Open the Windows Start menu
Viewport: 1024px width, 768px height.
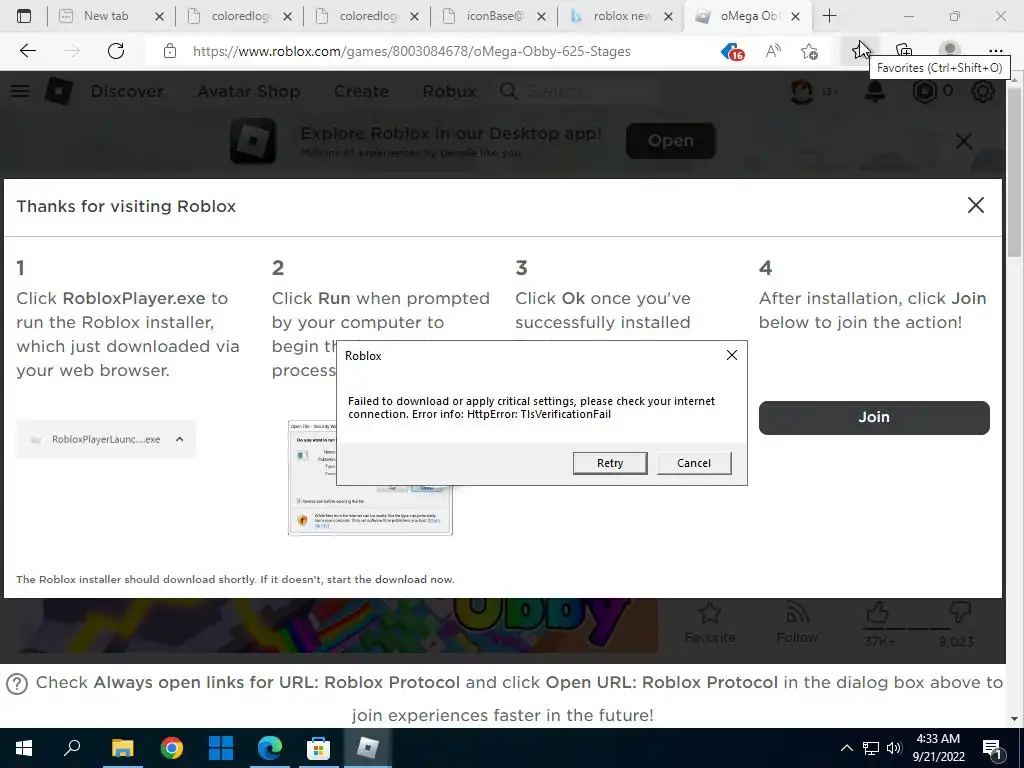click(24, 748)
